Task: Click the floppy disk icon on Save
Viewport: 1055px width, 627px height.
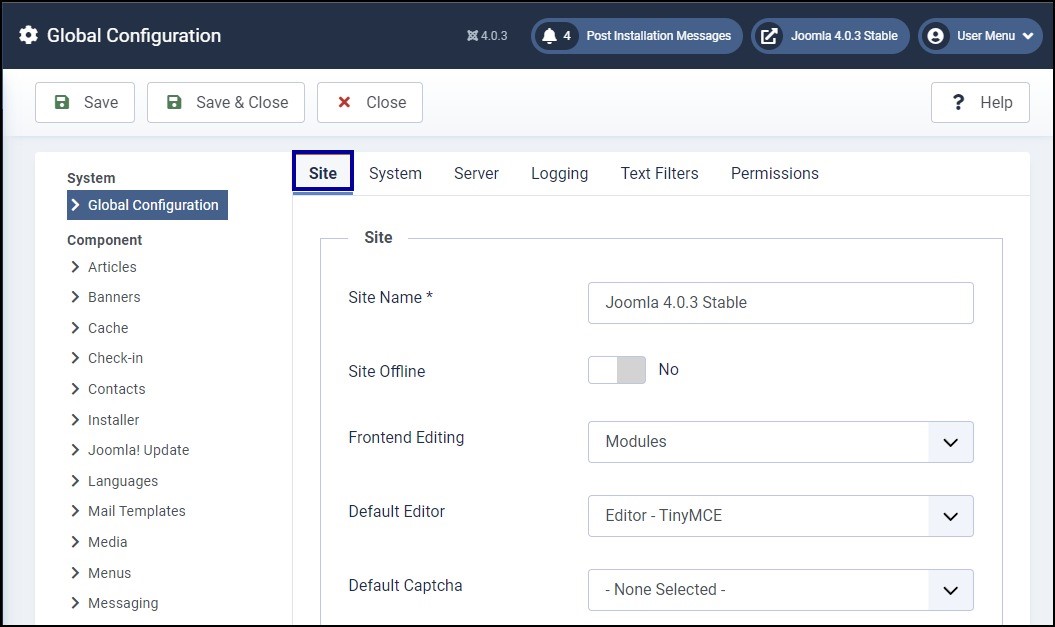Action: click(x=62, y=102)
